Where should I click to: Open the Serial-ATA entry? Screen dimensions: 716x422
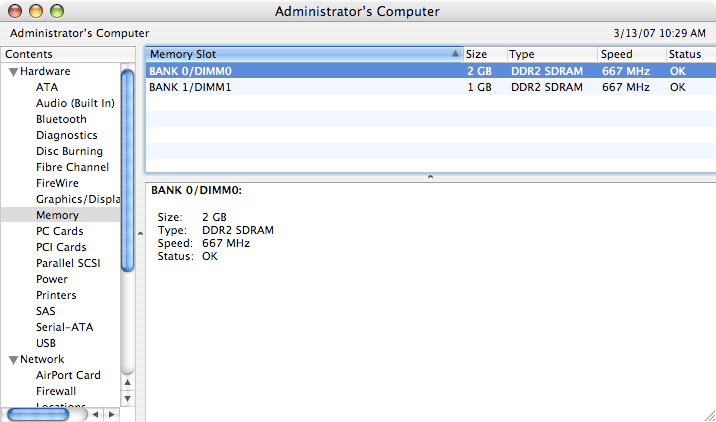click(x=65, y=327)
